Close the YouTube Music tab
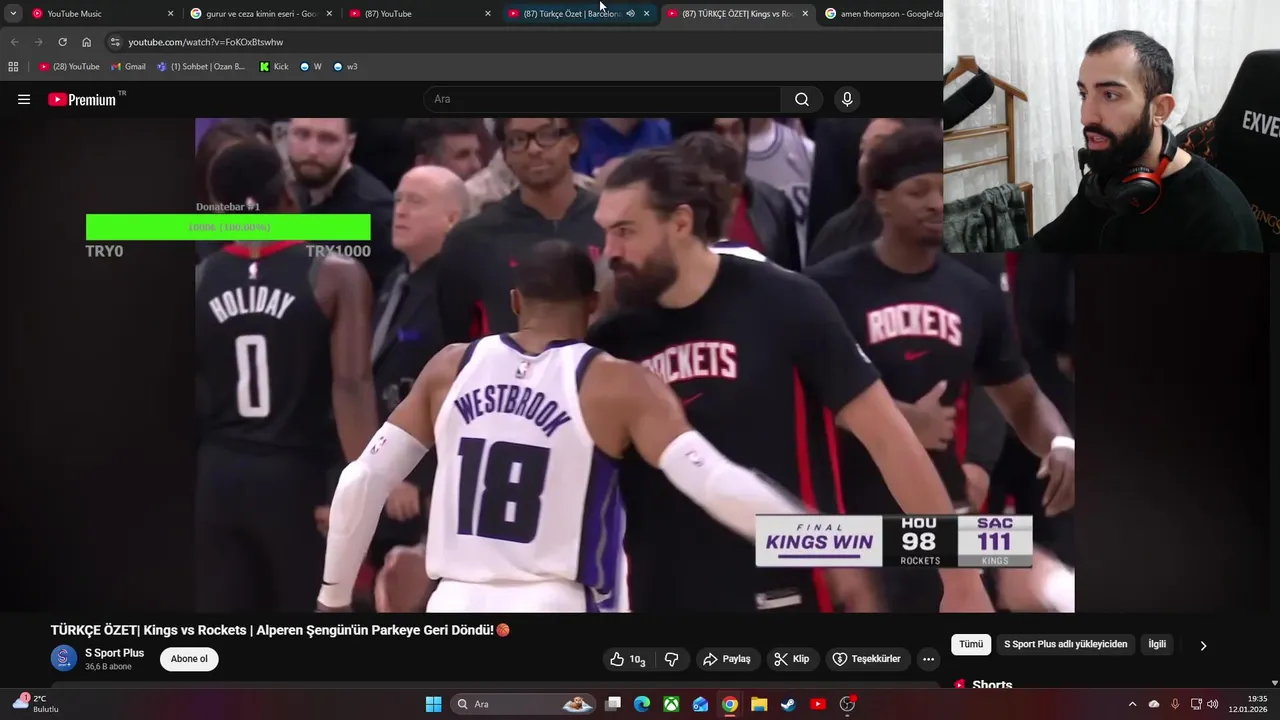1280x720 pixels. (170, 14)
